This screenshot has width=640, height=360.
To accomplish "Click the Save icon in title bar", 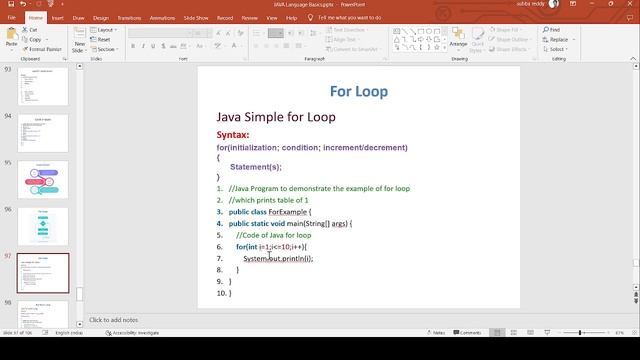I will tap(11, 4).
